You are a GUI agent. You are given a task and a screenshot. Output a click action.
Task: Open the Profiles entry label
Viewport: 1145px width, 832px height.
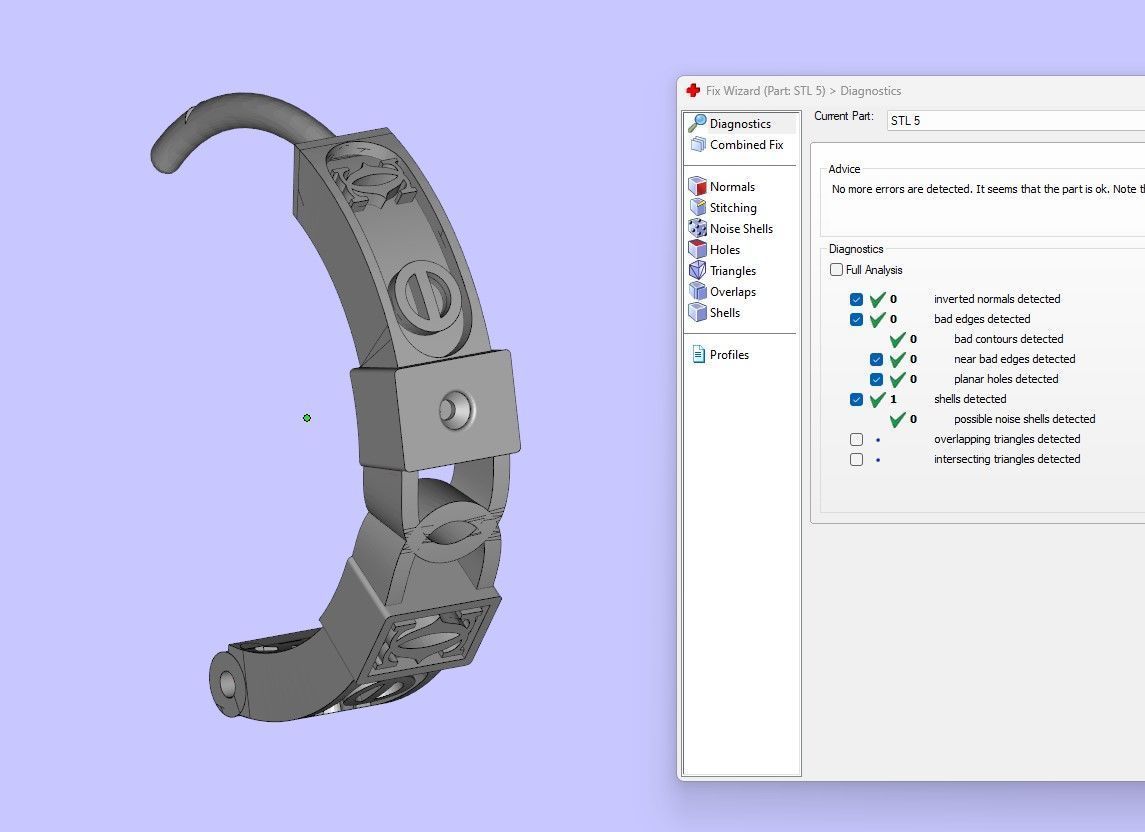[729, 354]
